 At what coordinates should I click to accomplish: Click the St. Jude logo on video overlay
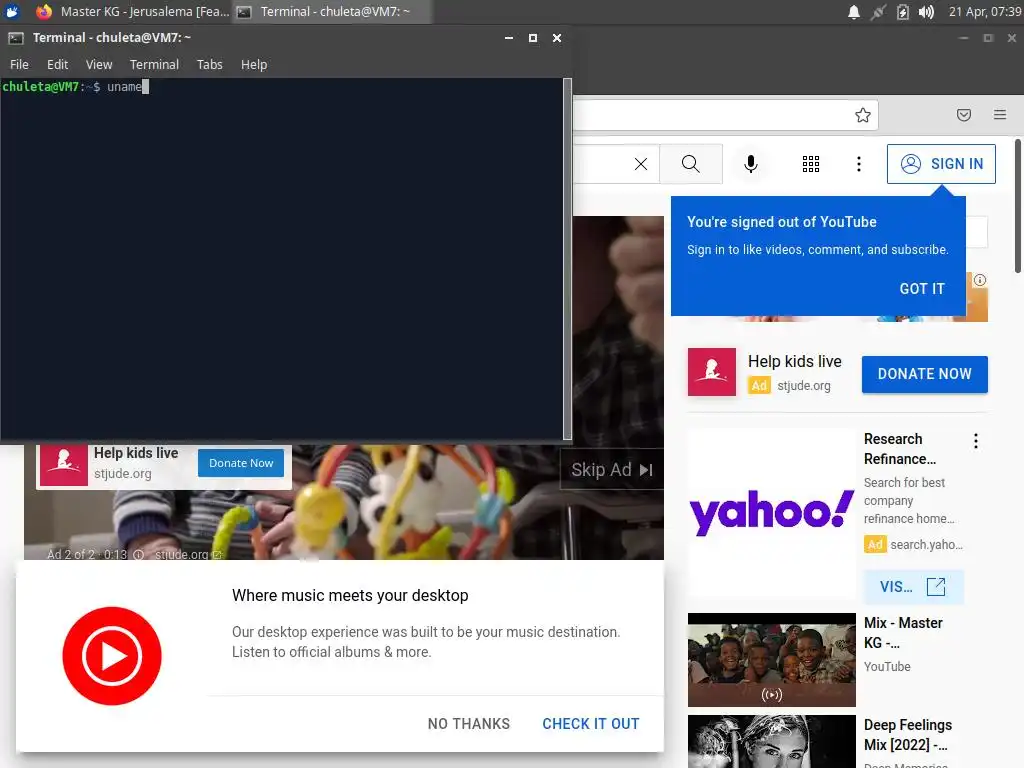(63, 464)
